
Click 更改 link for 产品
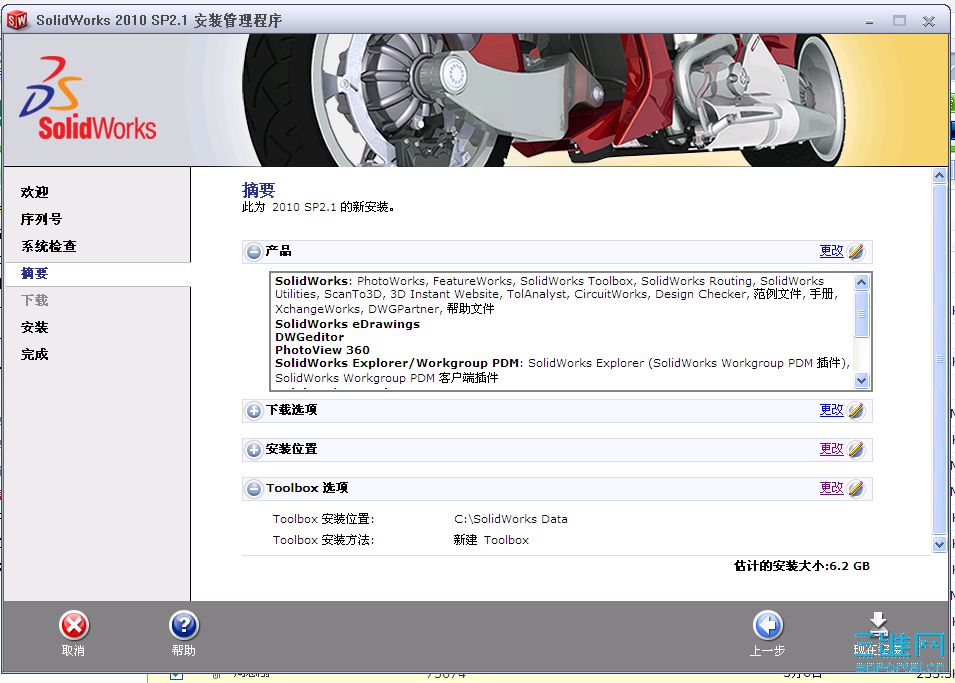(x=831, y=250)
